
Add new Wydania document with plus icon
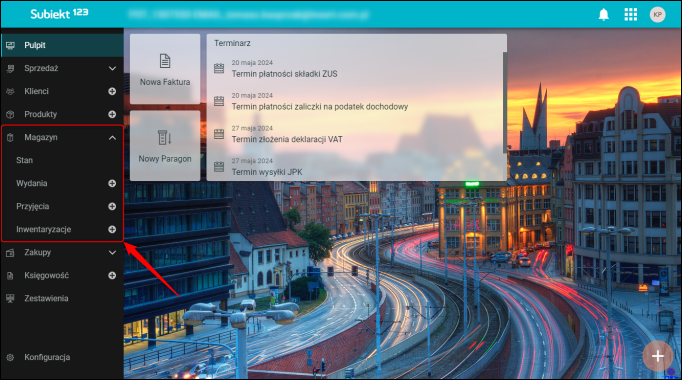112,183
